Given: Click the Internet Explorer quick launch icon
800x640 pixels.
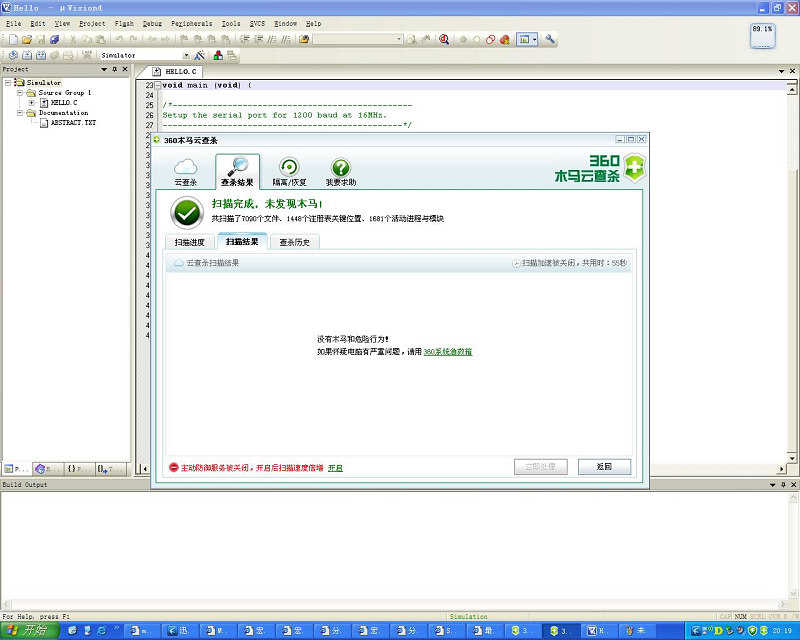Looking at the screenshot, I should coord(102,631).
